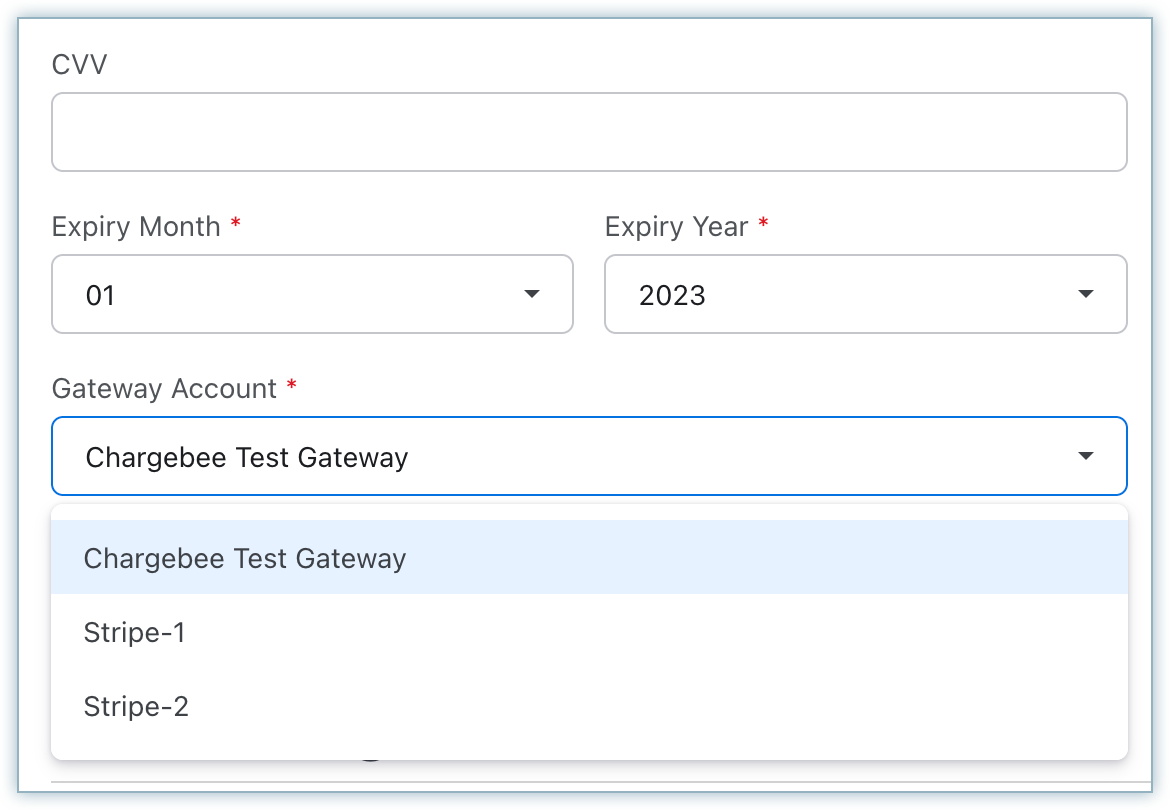
Task: Click the Gateway Account dropdown arrow icon
Action: [x=1086, y=456]
